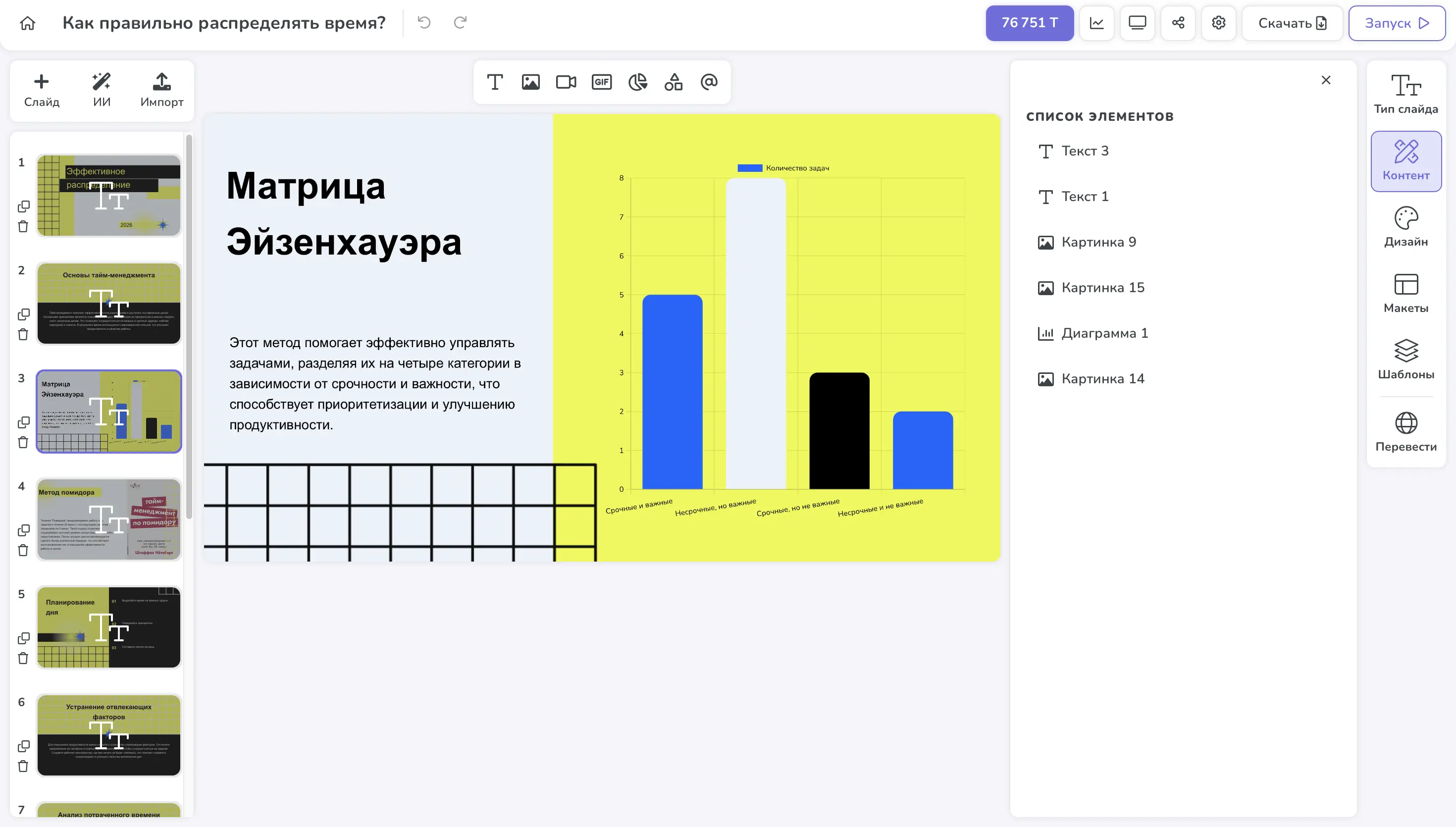
Task: Delete slide 2 with trash icon
Action: coord(23,335)
